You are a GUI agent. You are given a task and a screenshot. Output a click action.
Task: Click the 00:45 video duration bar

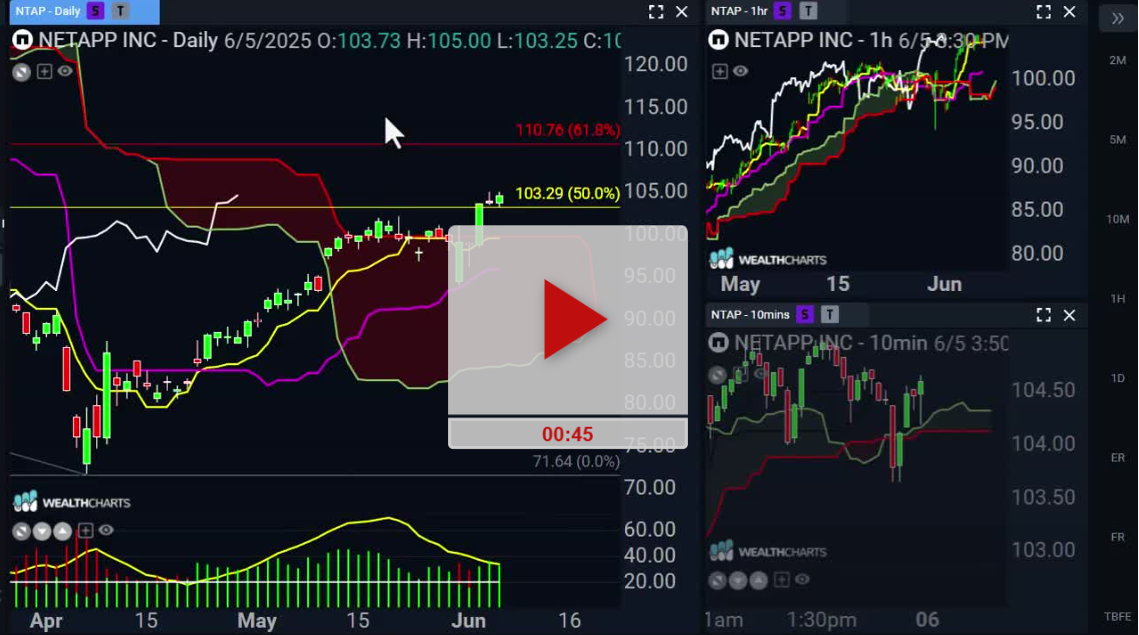[x=567, y=434]
